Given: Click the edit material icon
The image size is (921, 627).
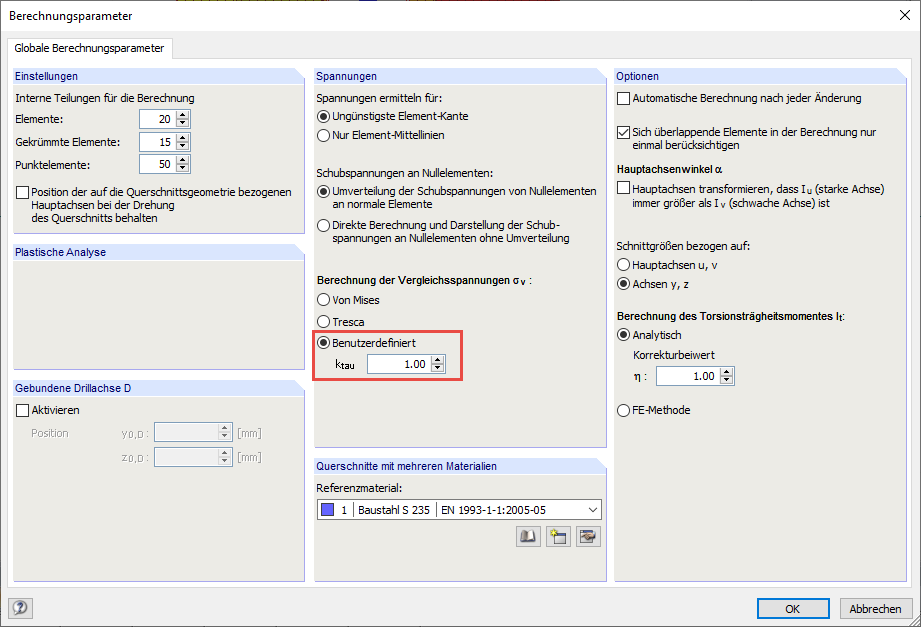Looking at the screenshot, I should click(x=588, y=536).
